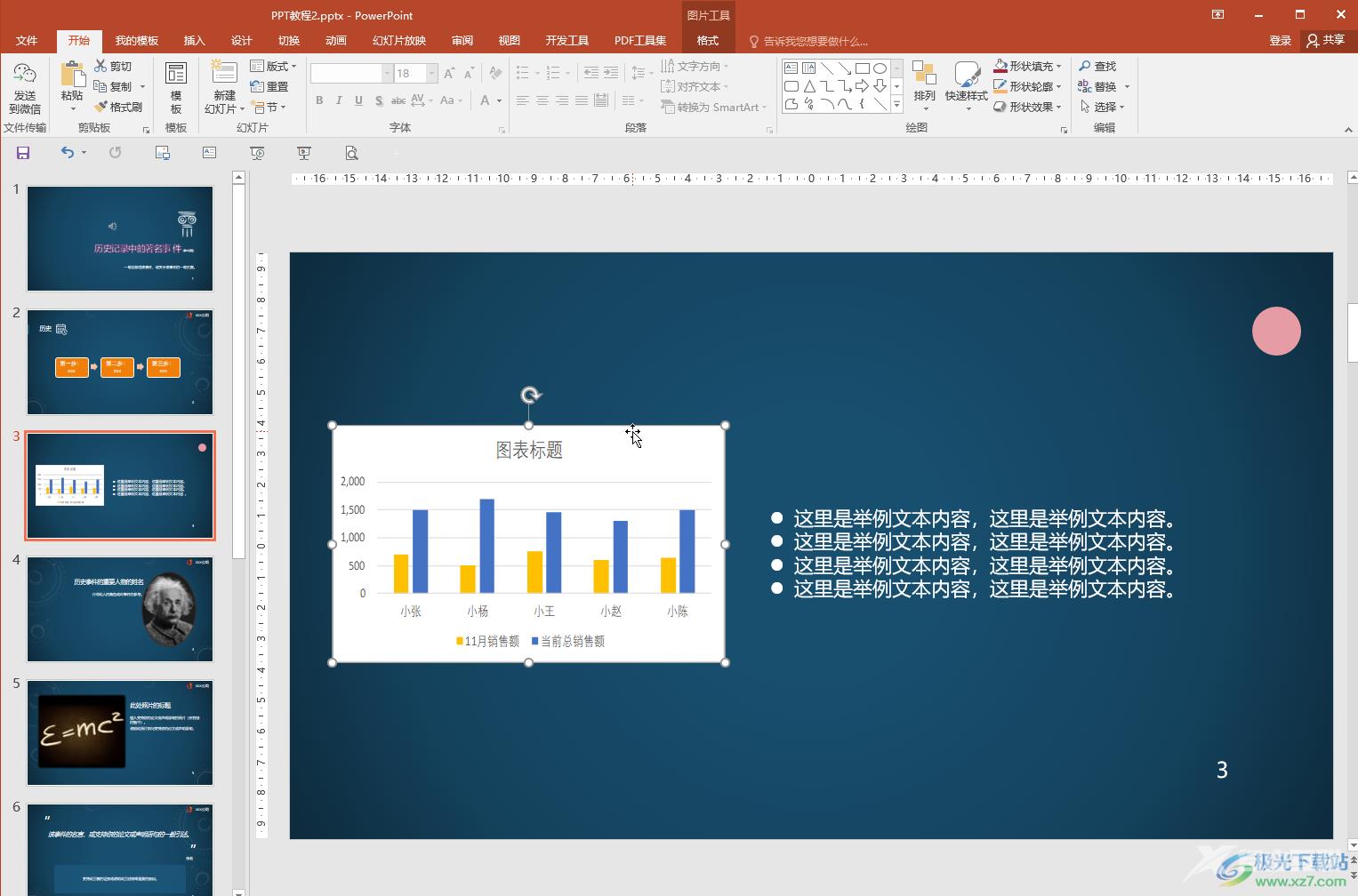This screenshot has width=1358, height=896.
Task: Open the Shape Effects dropdown
Action: tap(1028, 108)
